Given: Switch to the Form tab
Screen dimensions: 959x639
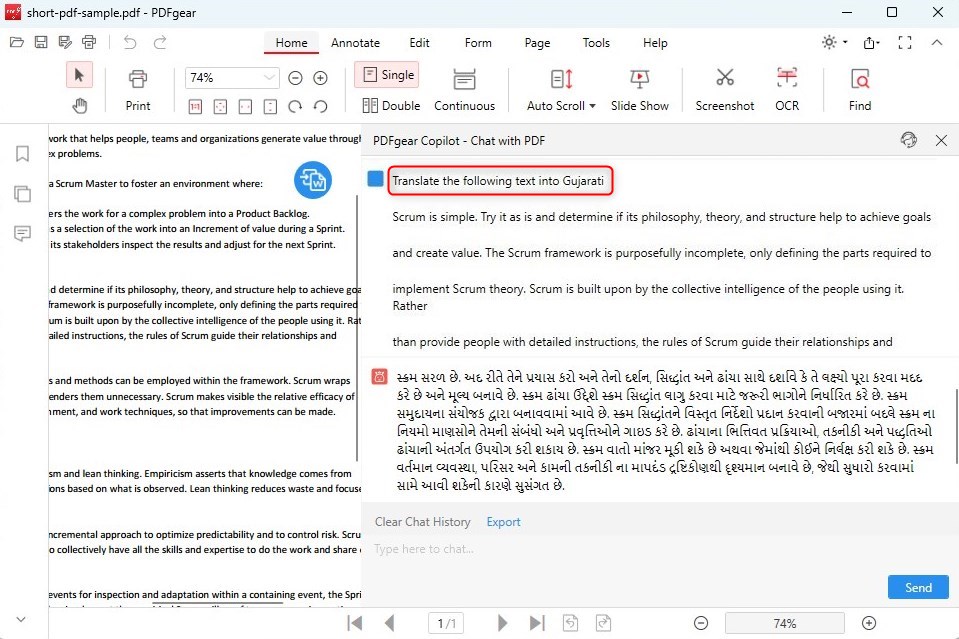Looking at the screenshot, I should click(478, 43).
